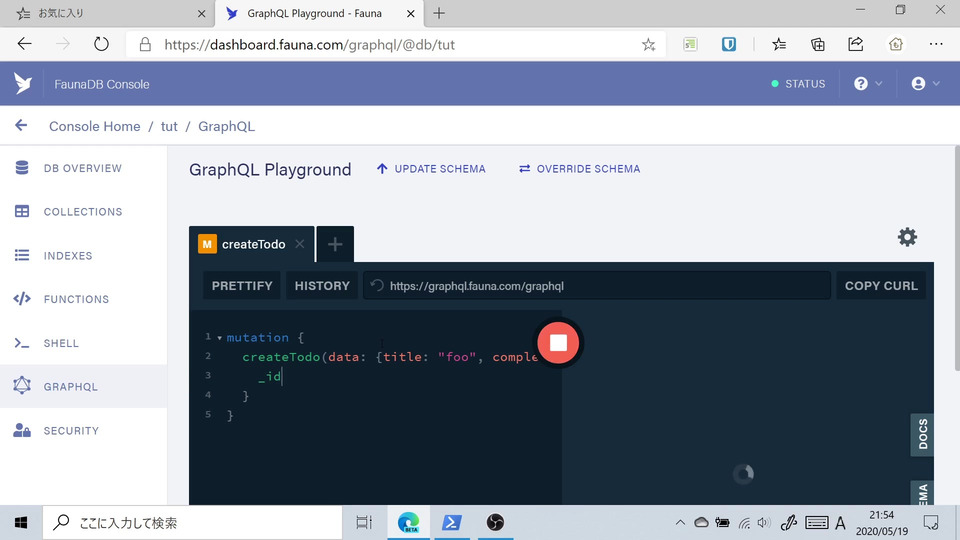Refresh the browser page
Image resolution: width=960 pixels, height=540 pixels.
tap(101, 44)
